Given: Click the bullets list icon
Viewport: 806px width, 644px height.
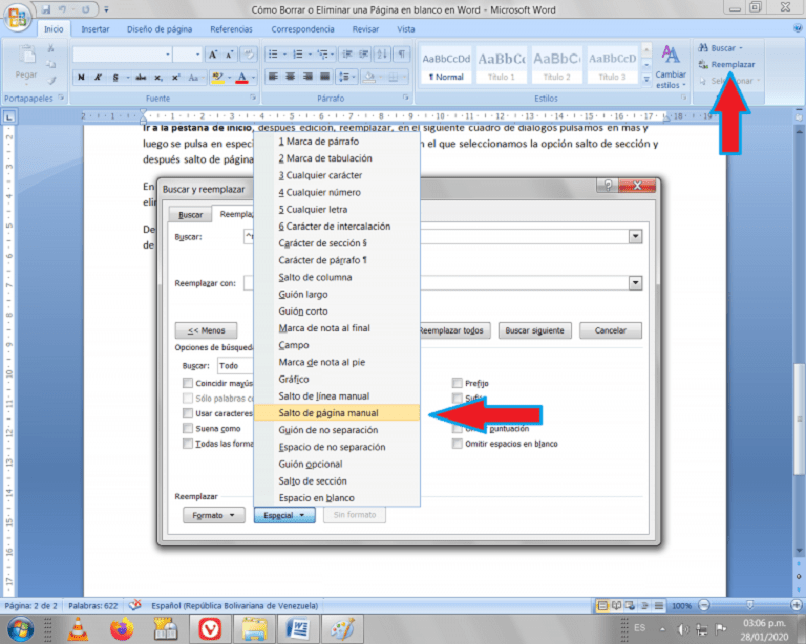Looking at the screenshot, I should 273,54.
